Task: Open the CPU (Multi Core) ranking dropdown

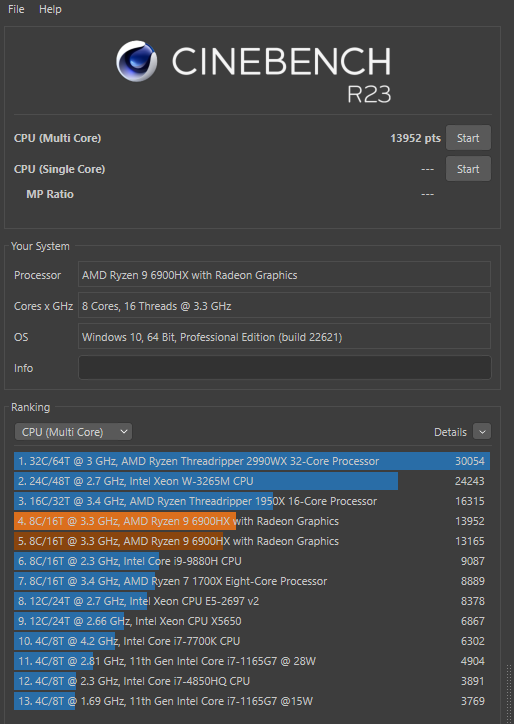Action: (x=73, y=432)
